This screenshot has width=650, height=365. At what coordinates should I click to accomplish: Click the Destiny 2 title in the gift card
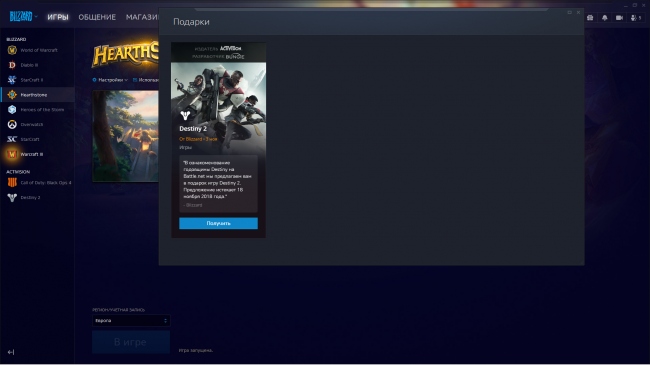click(193, 129)
